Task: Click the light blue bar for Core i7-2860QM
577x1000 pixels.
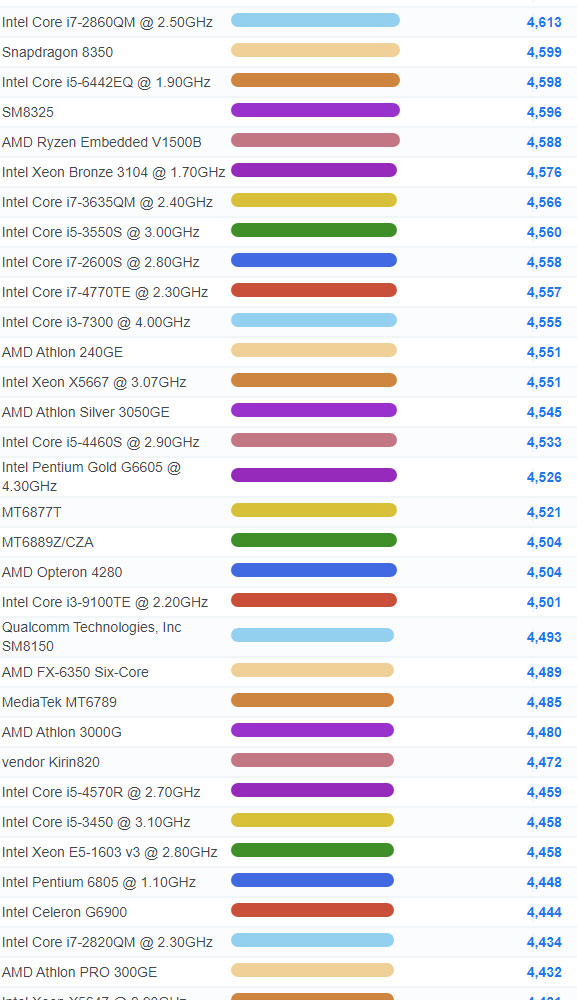Action: coord(315,20)
